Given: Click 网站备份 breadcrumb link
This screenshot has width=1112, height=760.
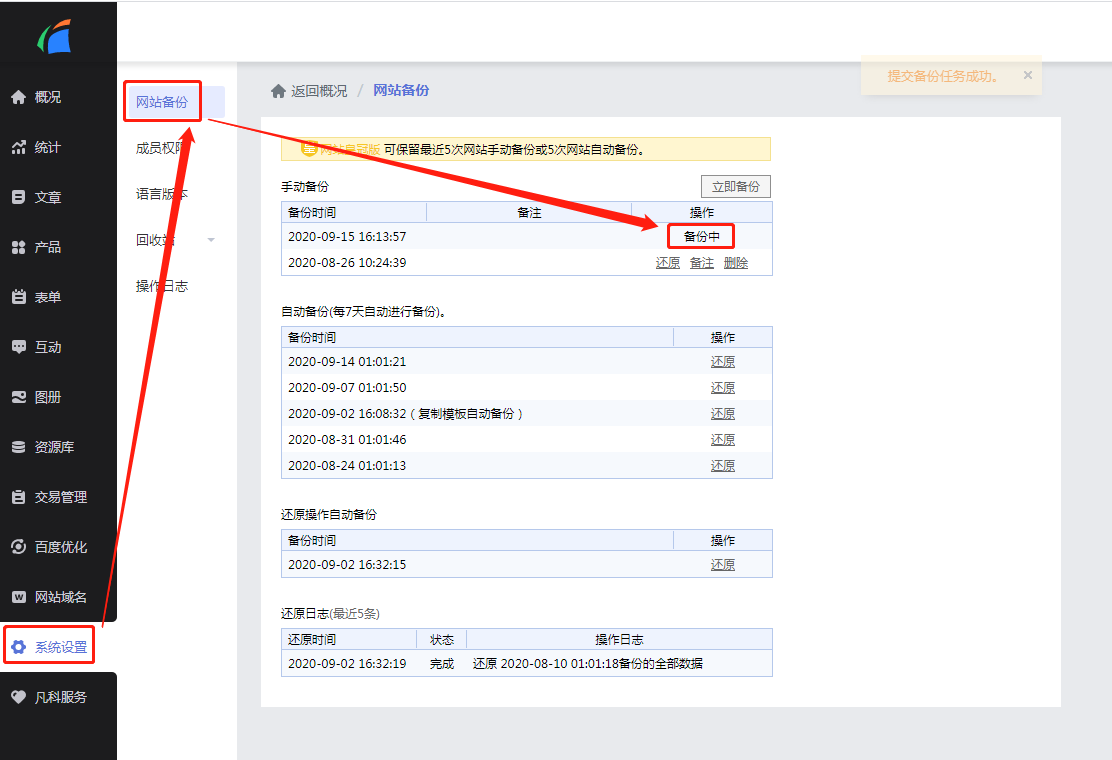Looking at the screenshot, I should click(x=401, y=90).
